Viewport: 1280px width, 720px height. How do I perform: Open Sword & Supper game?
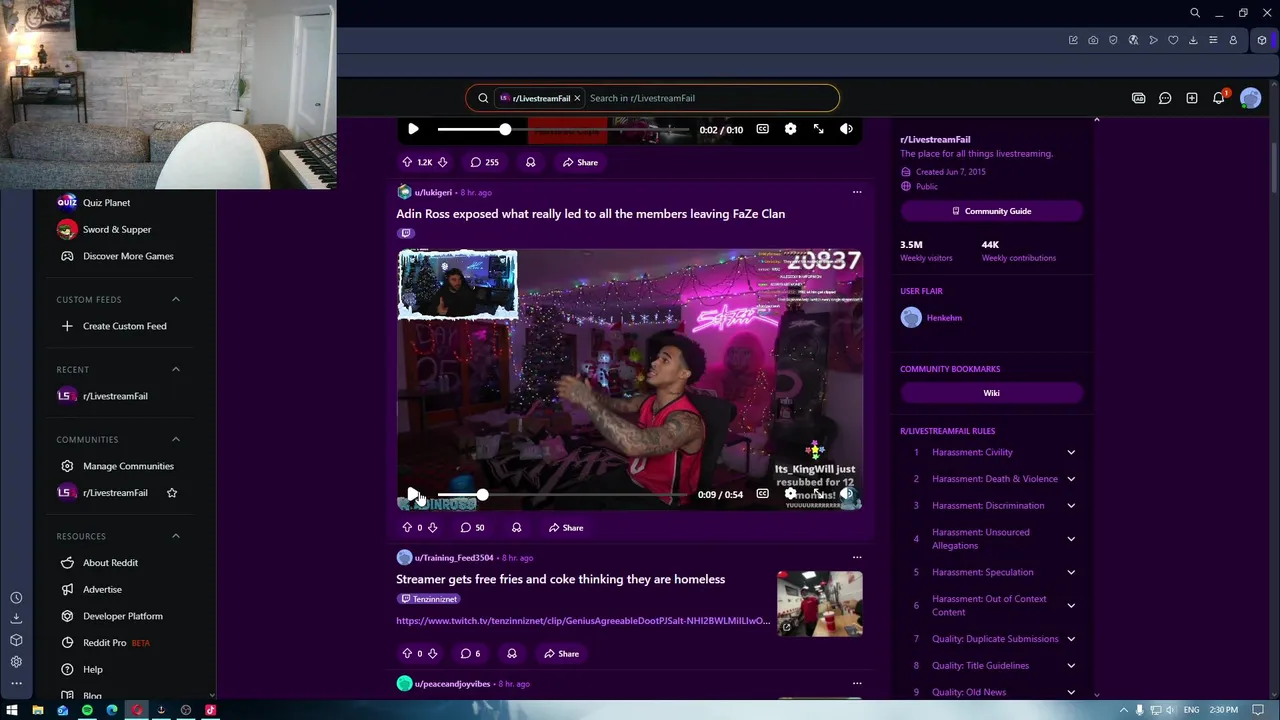(118, 229)
